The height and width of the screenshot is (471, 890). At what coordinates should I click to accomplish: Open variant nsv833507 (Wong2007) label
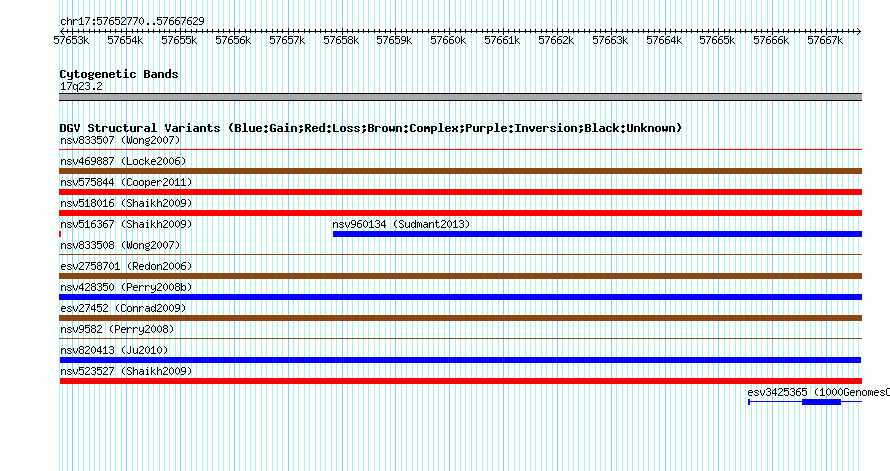point(120,140)
